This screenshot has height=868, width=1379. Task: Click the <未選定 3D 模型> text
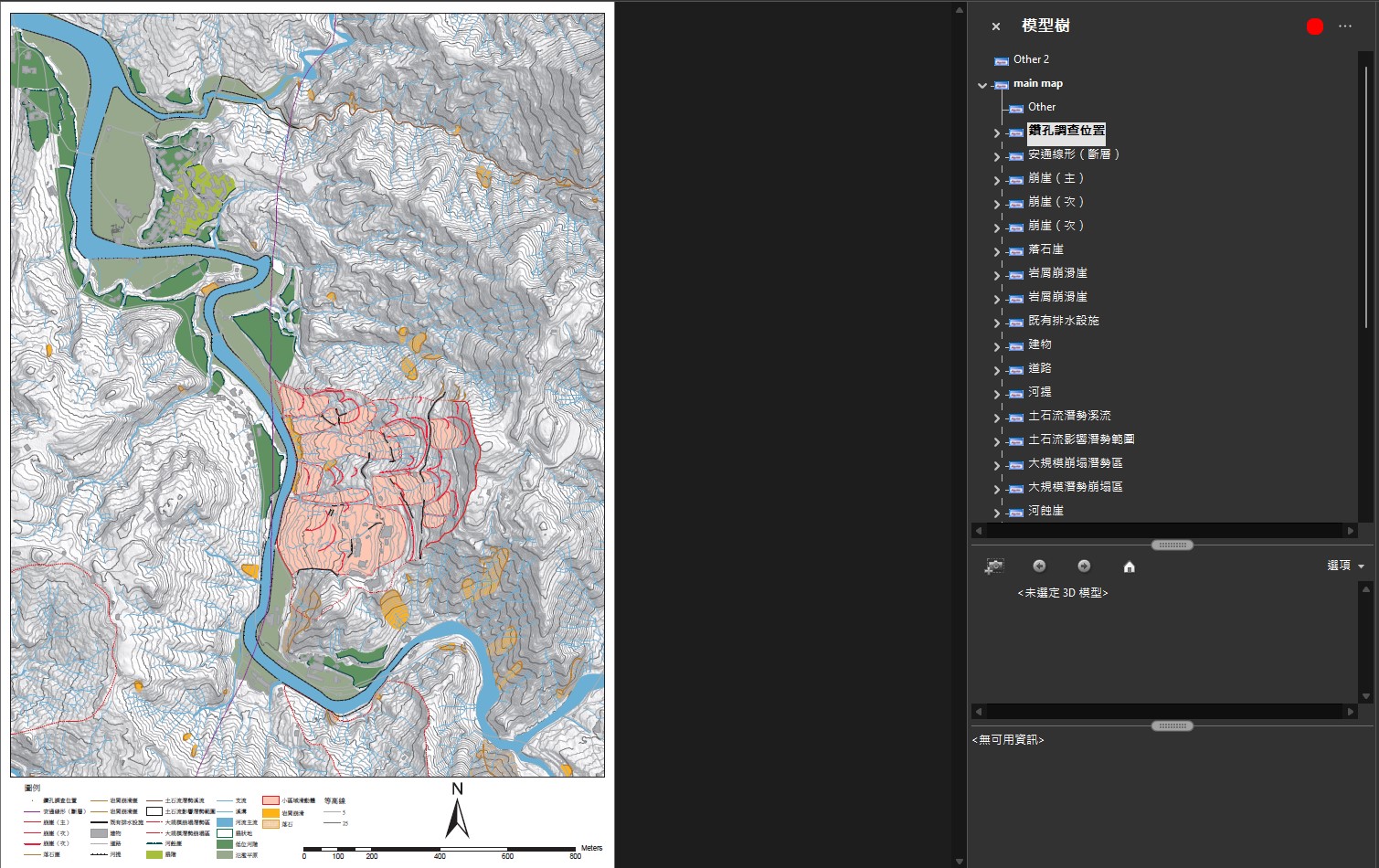click(x=1062, y=593)
